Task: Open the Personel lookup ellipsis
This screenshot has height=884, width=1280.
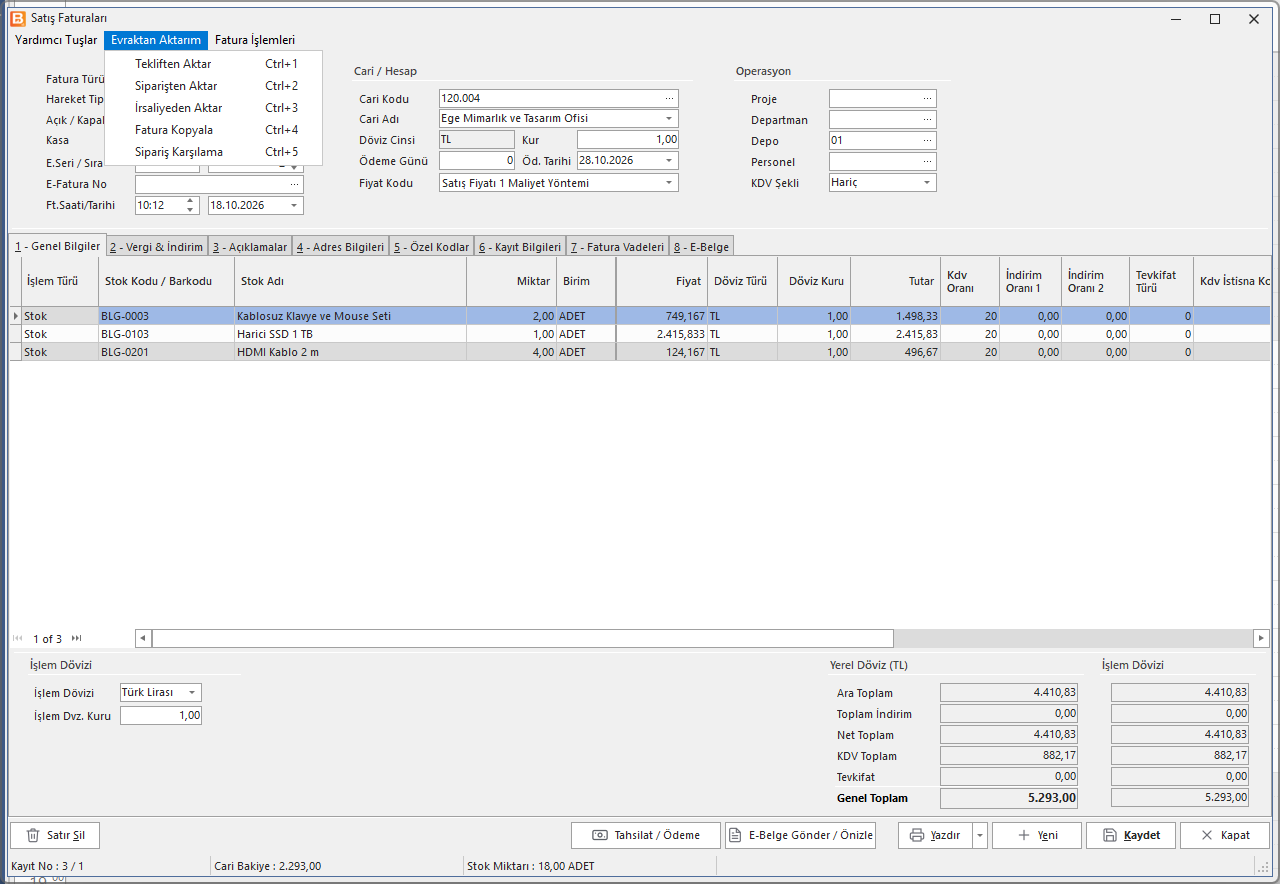Action: [928, 162]
